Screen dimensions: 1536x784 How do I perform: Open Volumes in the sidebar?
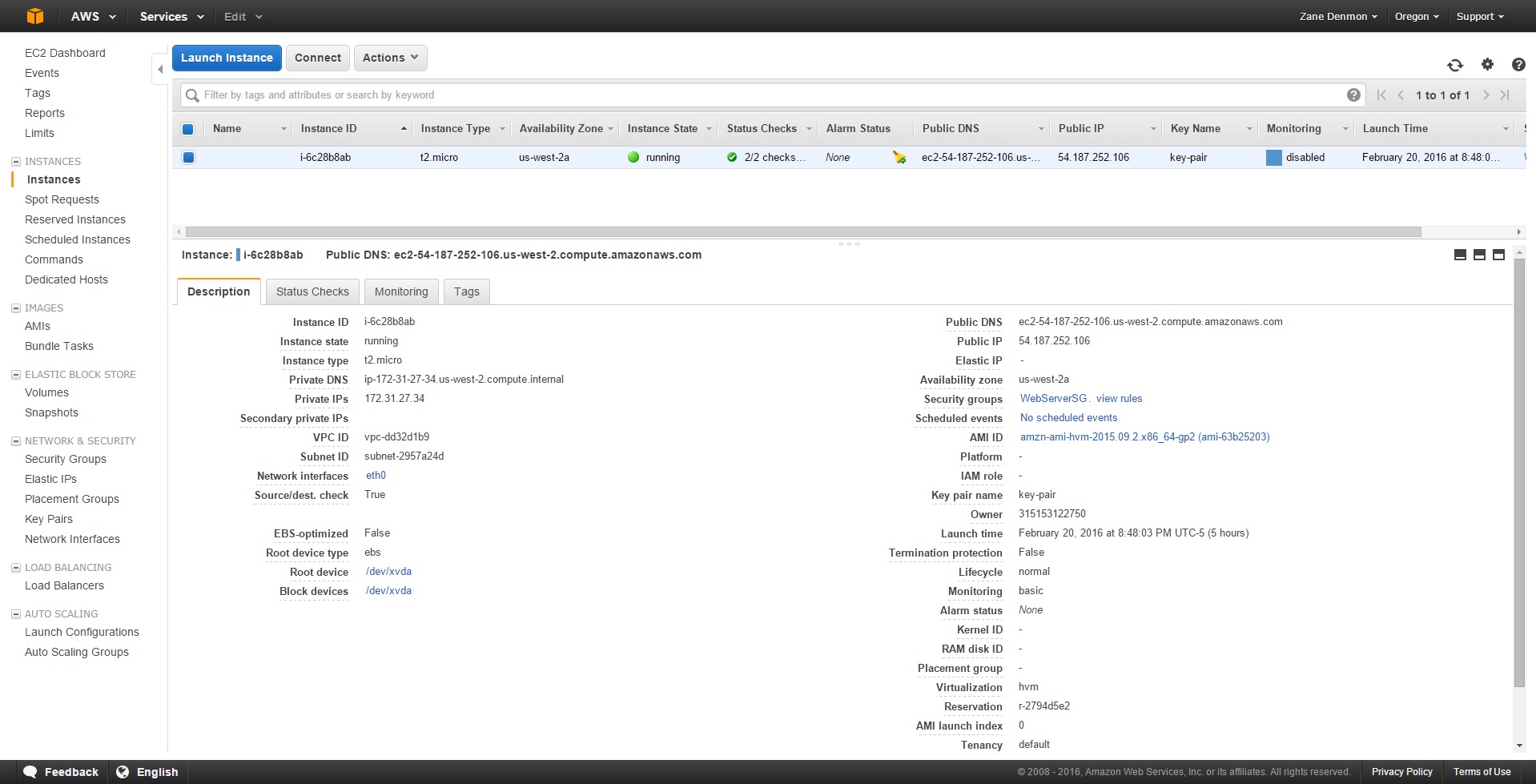tap(46, 392)
